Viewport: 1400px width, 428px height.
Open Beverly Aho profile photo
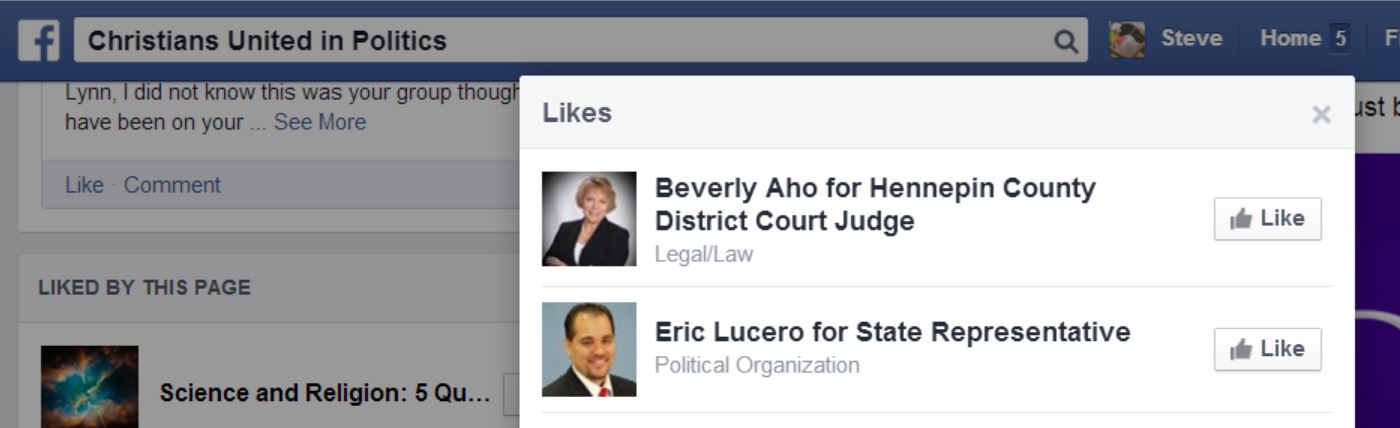click(x=589, y=219)
